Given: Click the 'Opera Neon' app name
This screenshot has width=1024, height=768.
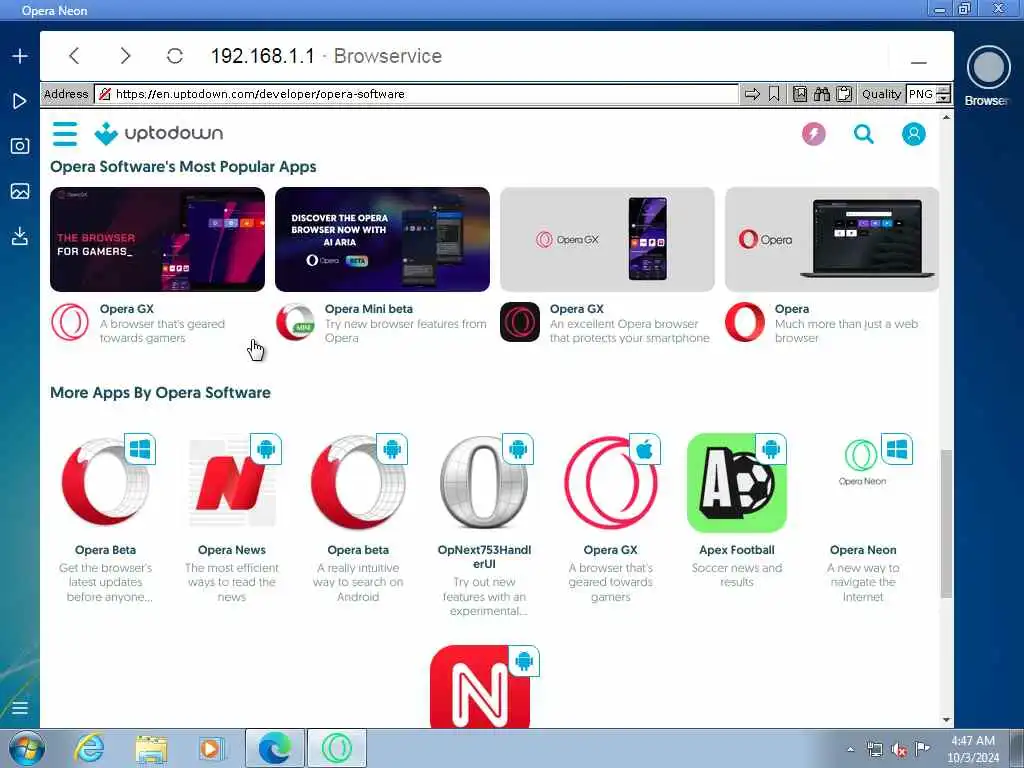Looking at the screenshot, I should coord(863,550).
